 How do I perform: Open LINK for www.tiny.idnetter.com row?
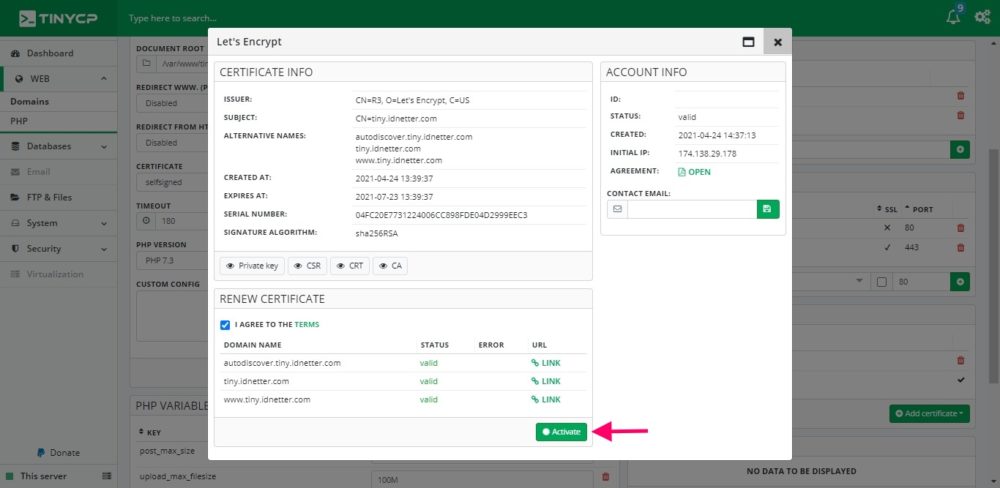point(546,399)
